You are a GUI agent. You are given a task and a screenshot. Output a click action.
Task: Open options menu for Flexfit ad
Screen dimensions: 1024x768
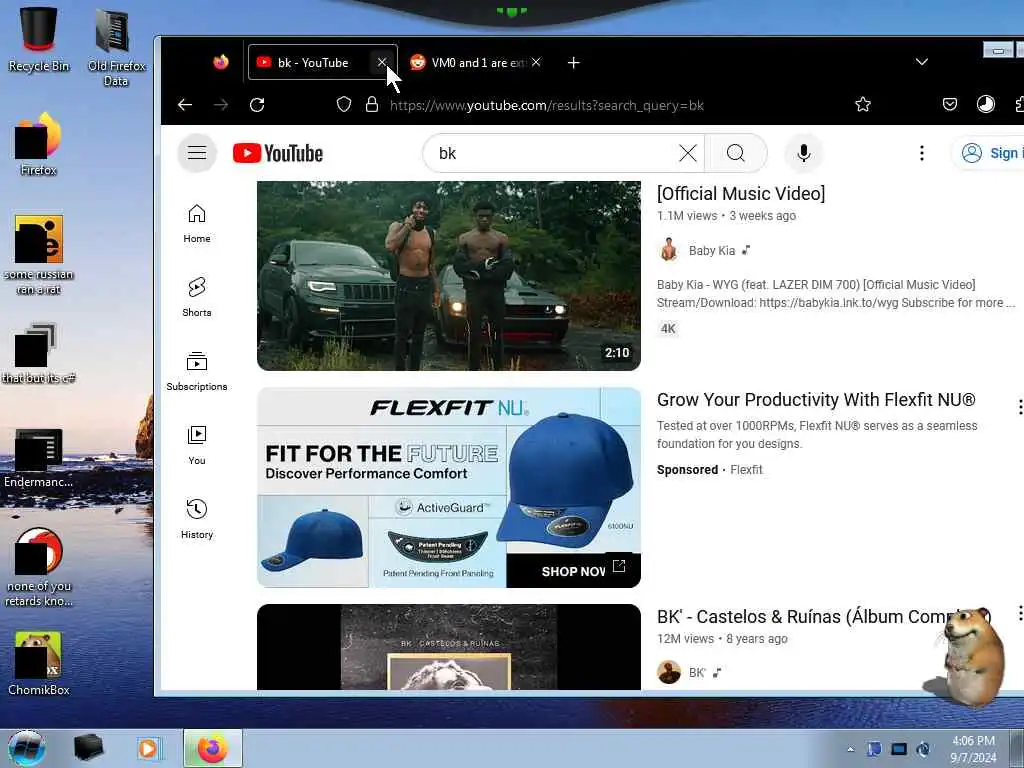pyautogui.click(x=1019, y=407)
